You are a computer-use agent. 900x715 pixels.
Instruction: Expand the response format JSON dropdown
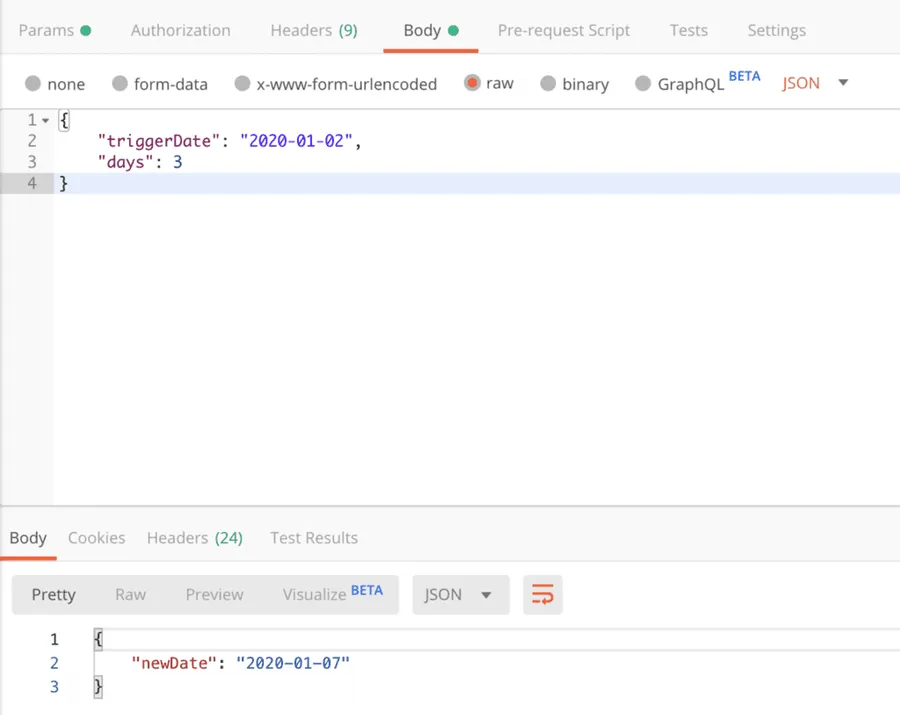[460, 595]
